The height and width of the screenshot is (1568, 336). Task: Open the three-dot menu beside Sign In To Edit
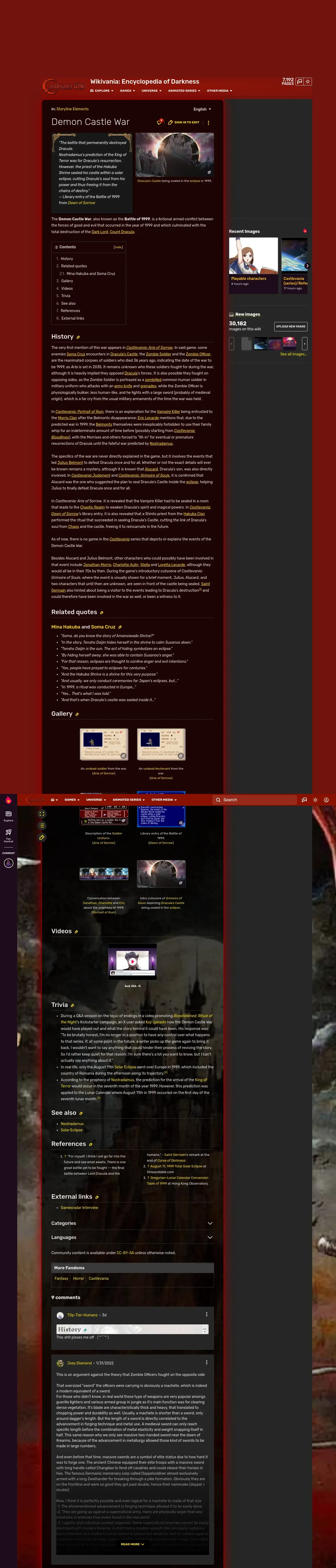[x=209, y=122]
